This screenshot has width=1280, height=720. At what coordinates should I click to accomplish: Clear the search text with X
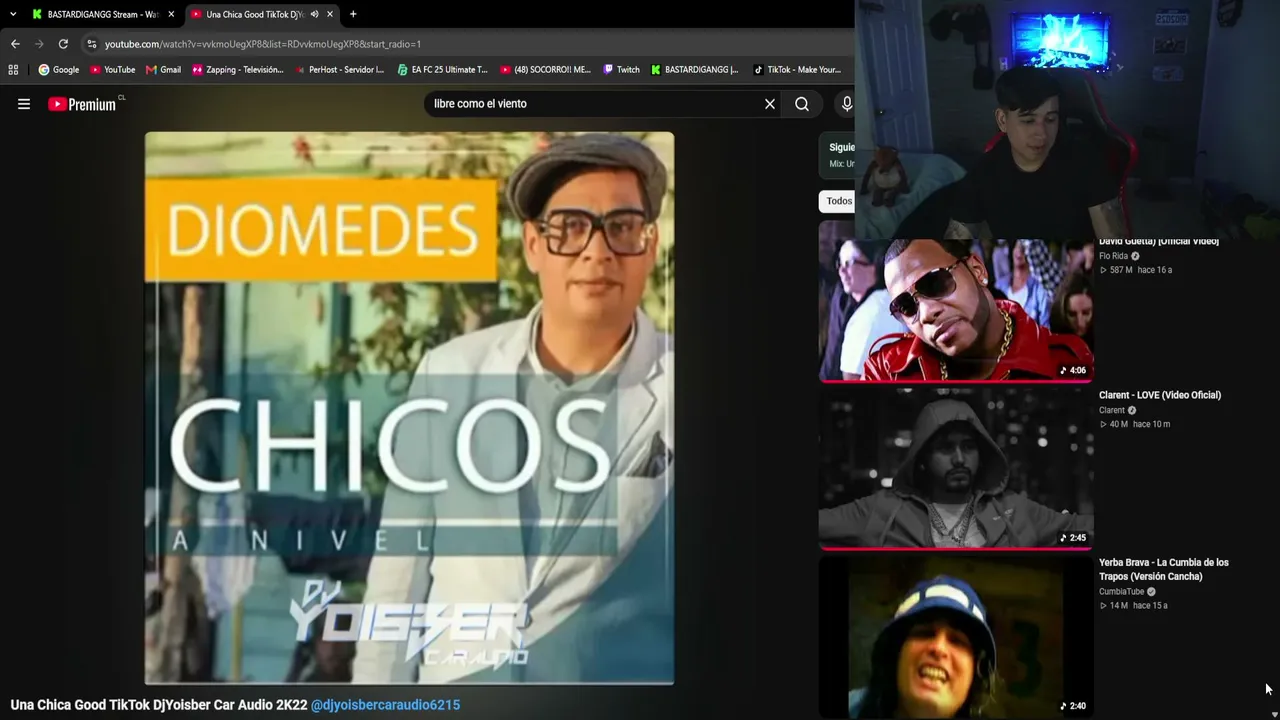pos(770,104)
